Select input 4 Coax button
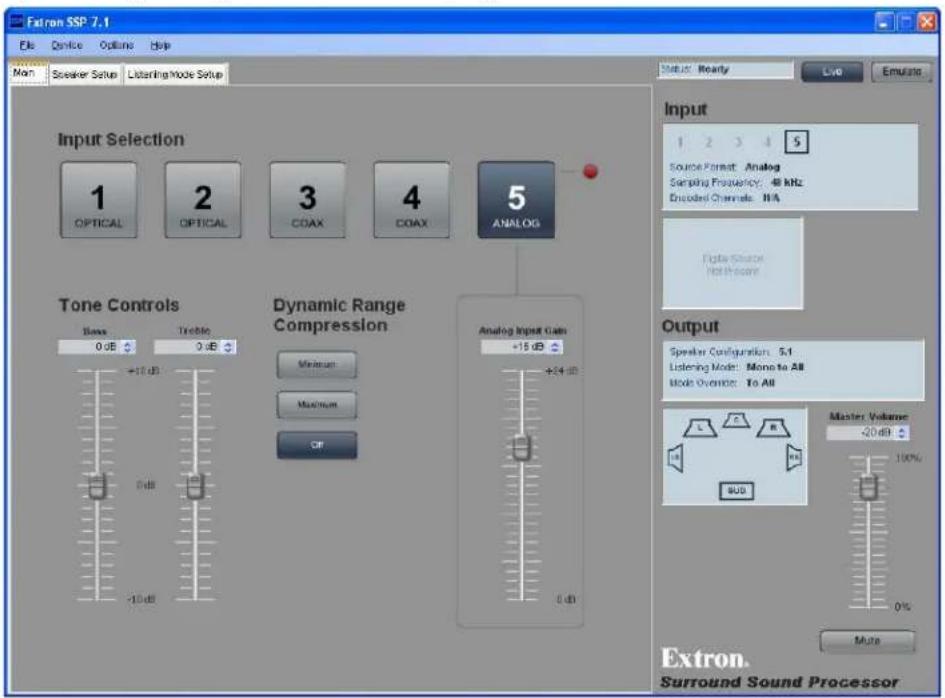The height and width of the screenshot is (698, 945). click(412, 200)
